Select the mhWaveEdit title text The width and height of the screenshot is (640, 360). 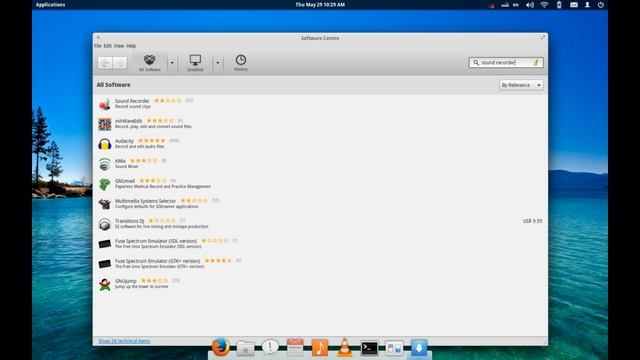click(x=129, y=121)
